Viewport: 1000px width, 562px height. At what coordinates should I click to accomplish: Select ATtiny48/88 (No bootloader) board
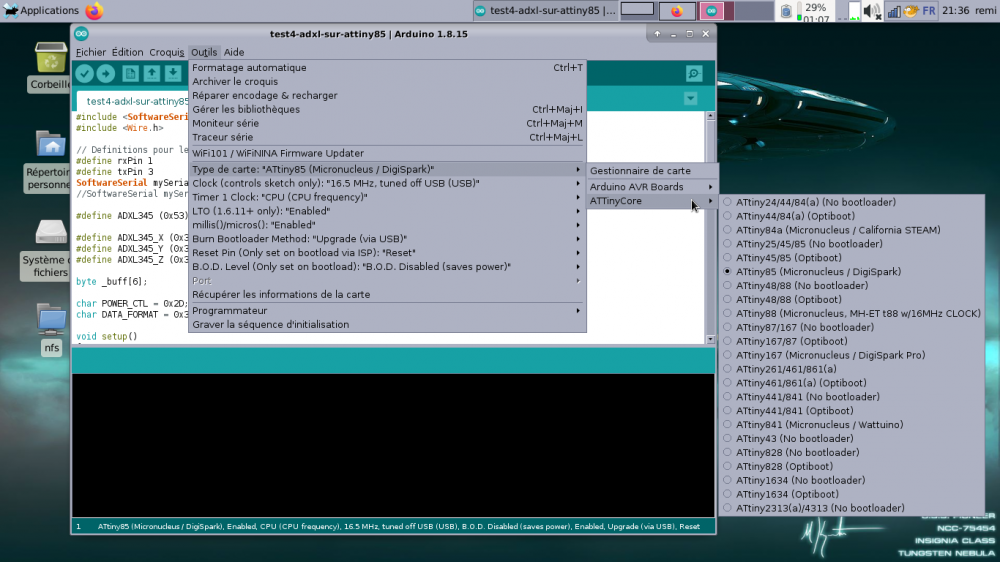[851, 286]
